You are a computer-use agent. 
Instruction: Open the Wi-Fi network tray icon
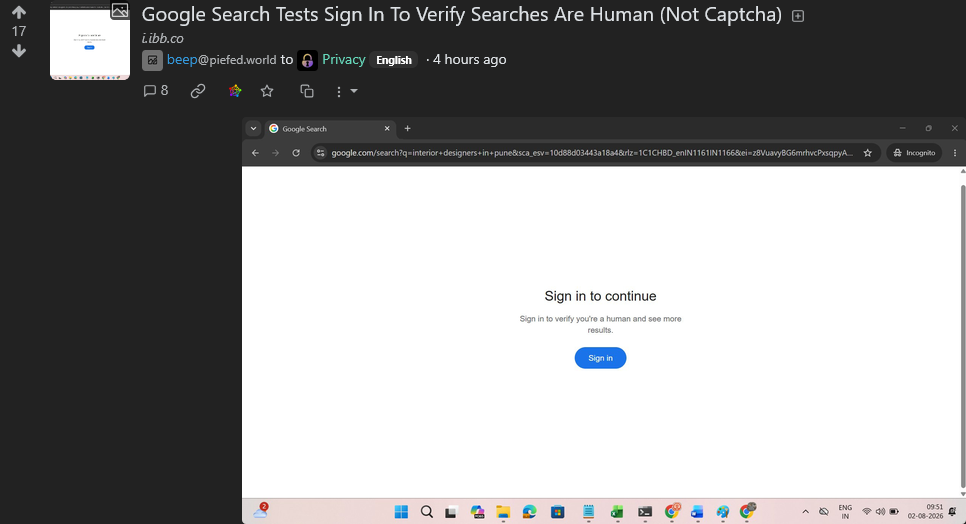[x=866, y=512]
